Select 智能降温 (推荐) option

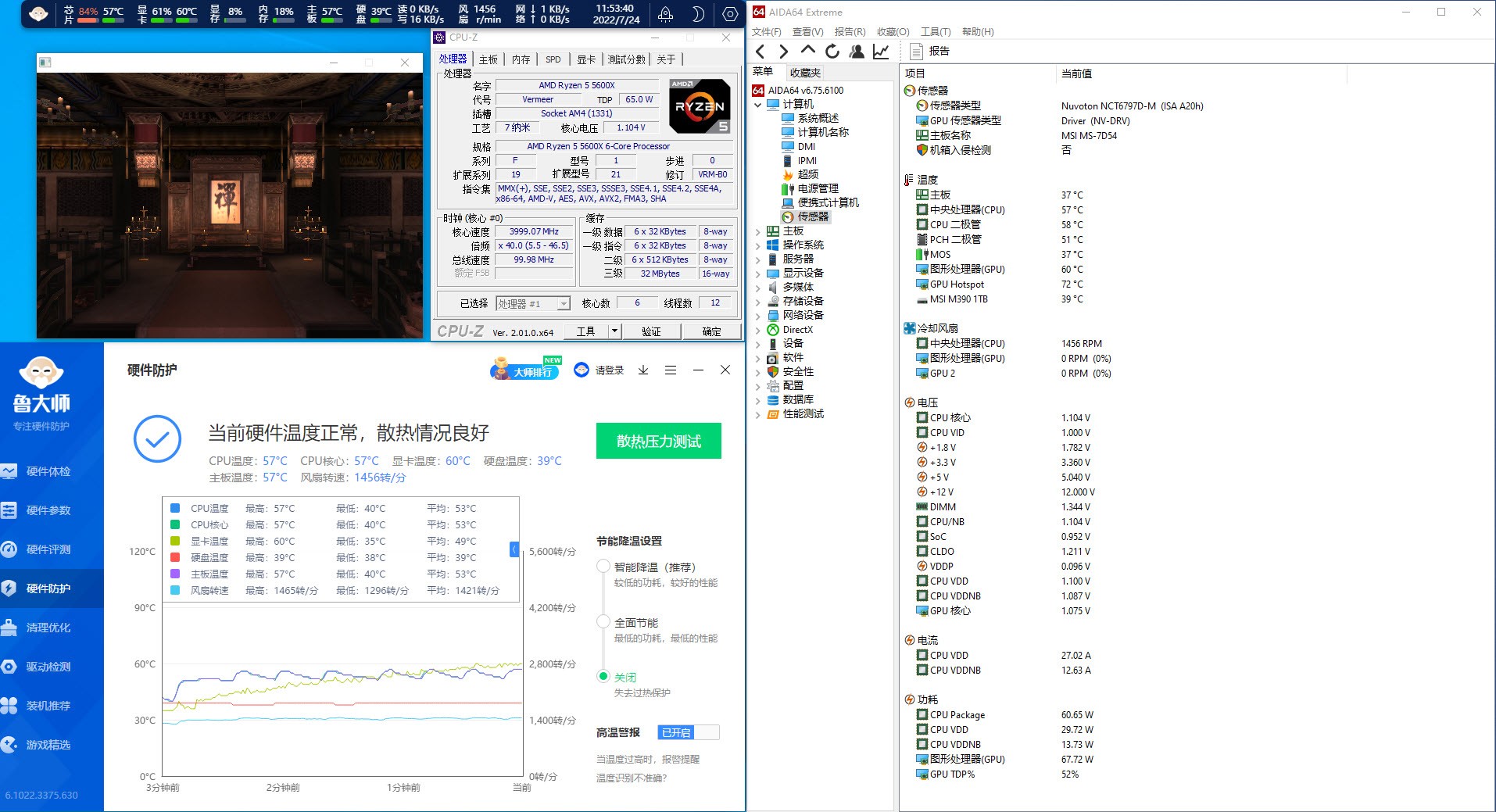click(603, 567)
